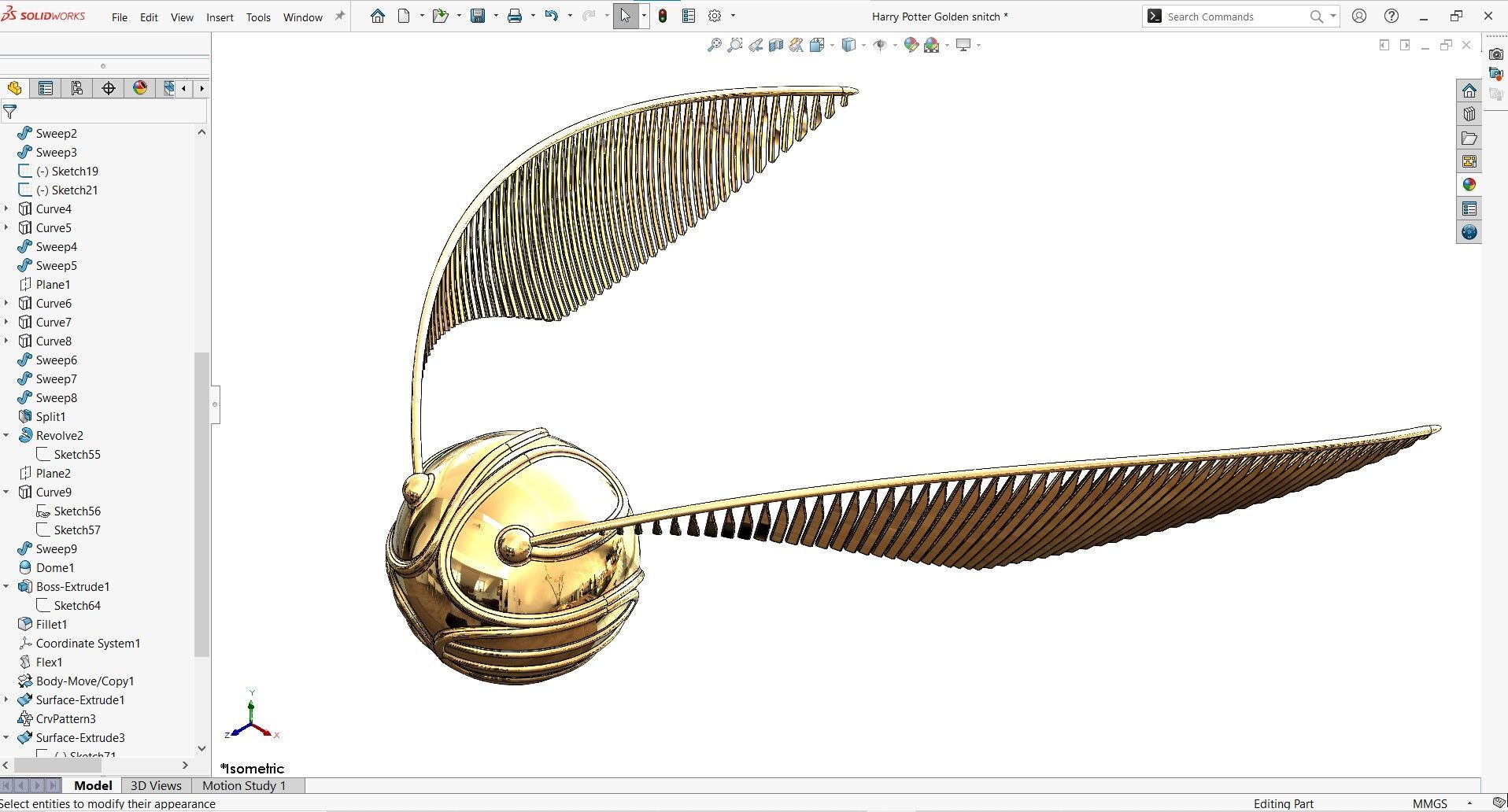Switch to ConfigurationManager tab

[x=77, y=88]
